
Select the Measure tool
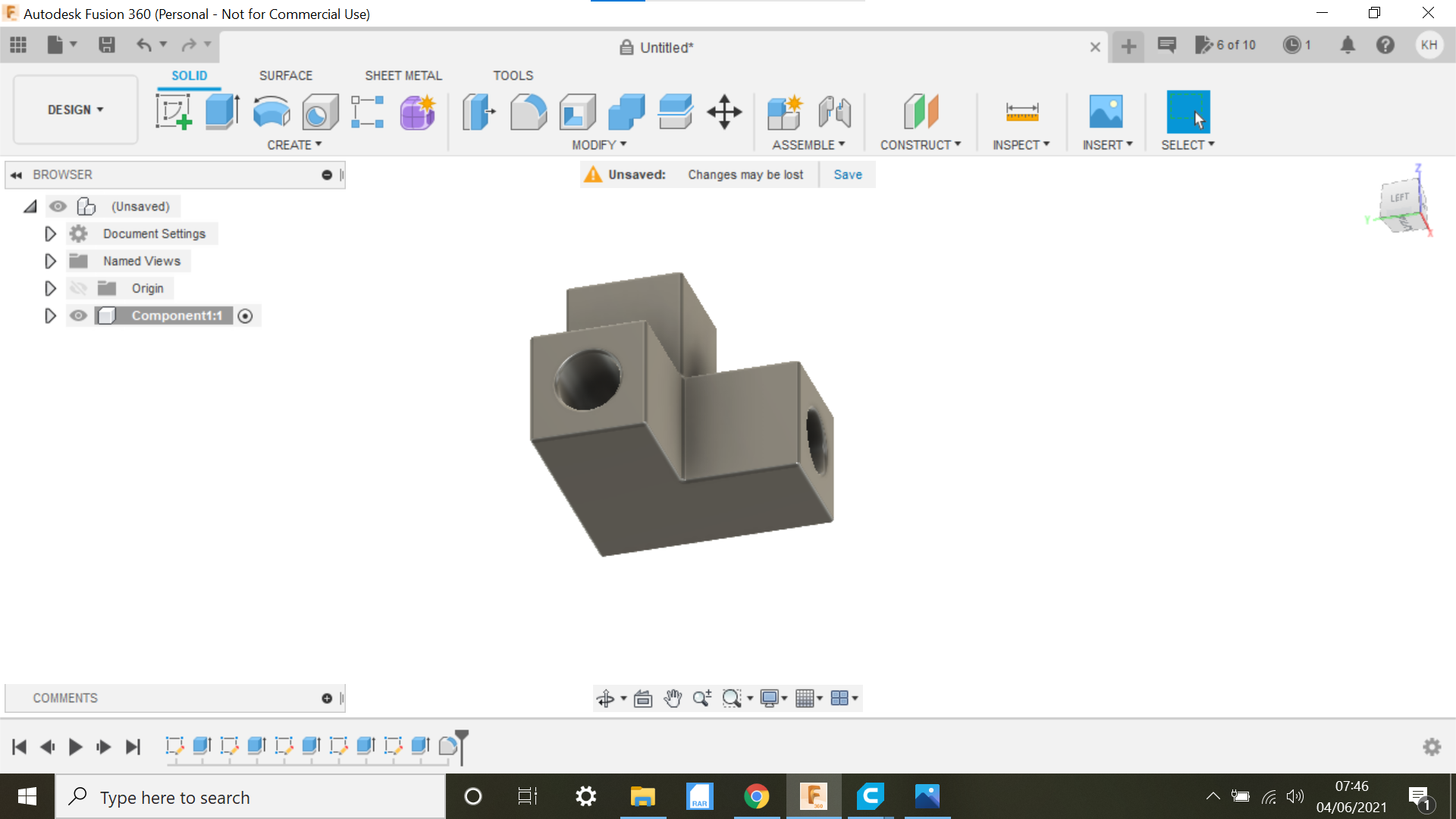[1021, 111]
